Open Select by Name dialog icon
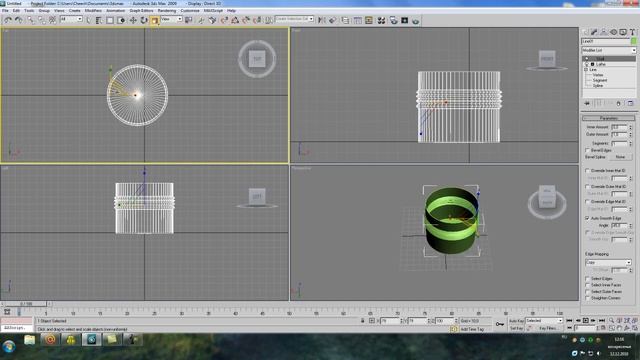The height and width of the screenshot is (360, 640). [99, 20]
